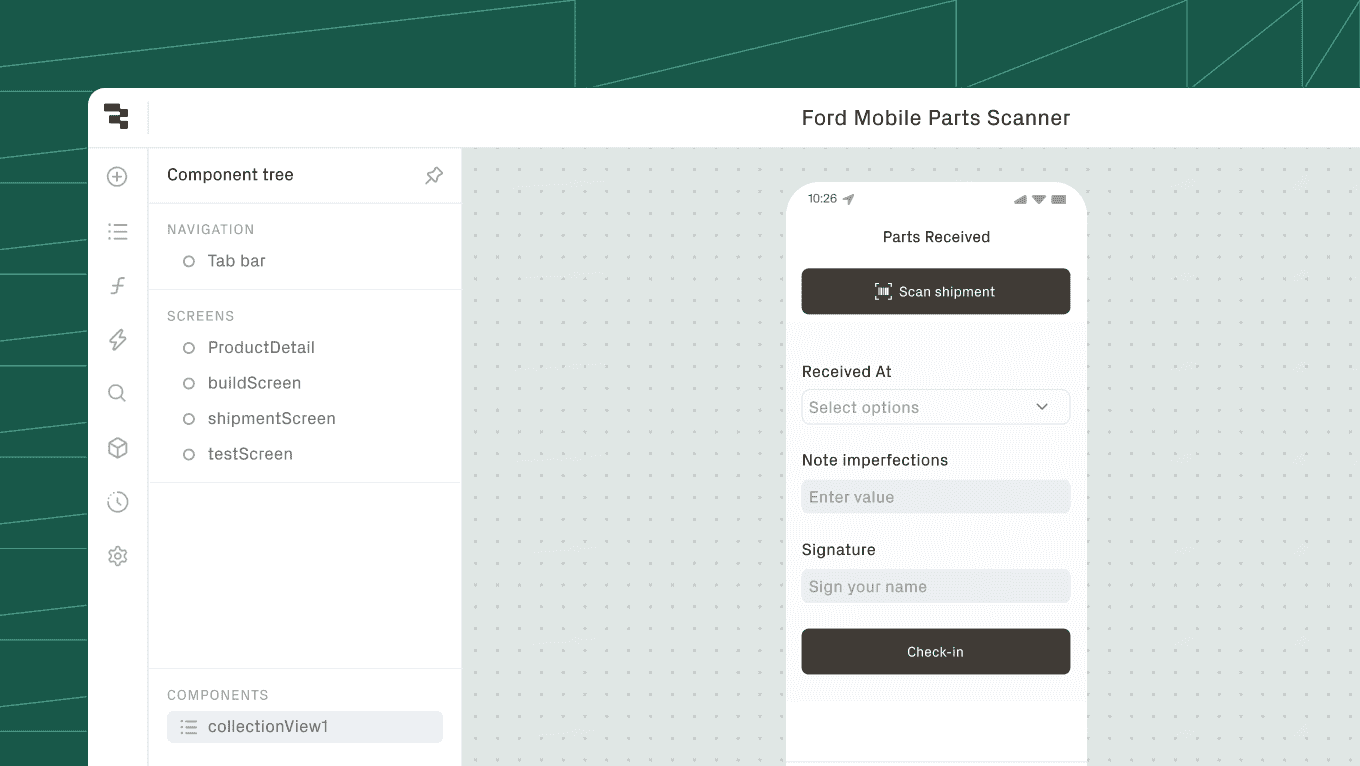The image size is (1360, 766).
Task: Select the testScreen radio circle
Action: 189,454
